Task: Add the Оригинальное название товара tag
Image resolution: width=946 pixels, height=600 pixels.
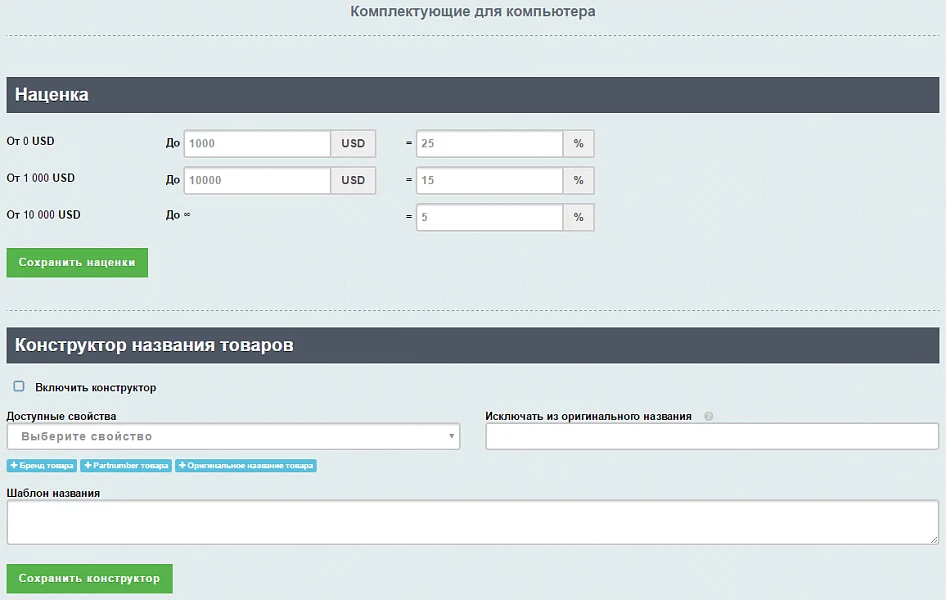Action: pos(246,466)
